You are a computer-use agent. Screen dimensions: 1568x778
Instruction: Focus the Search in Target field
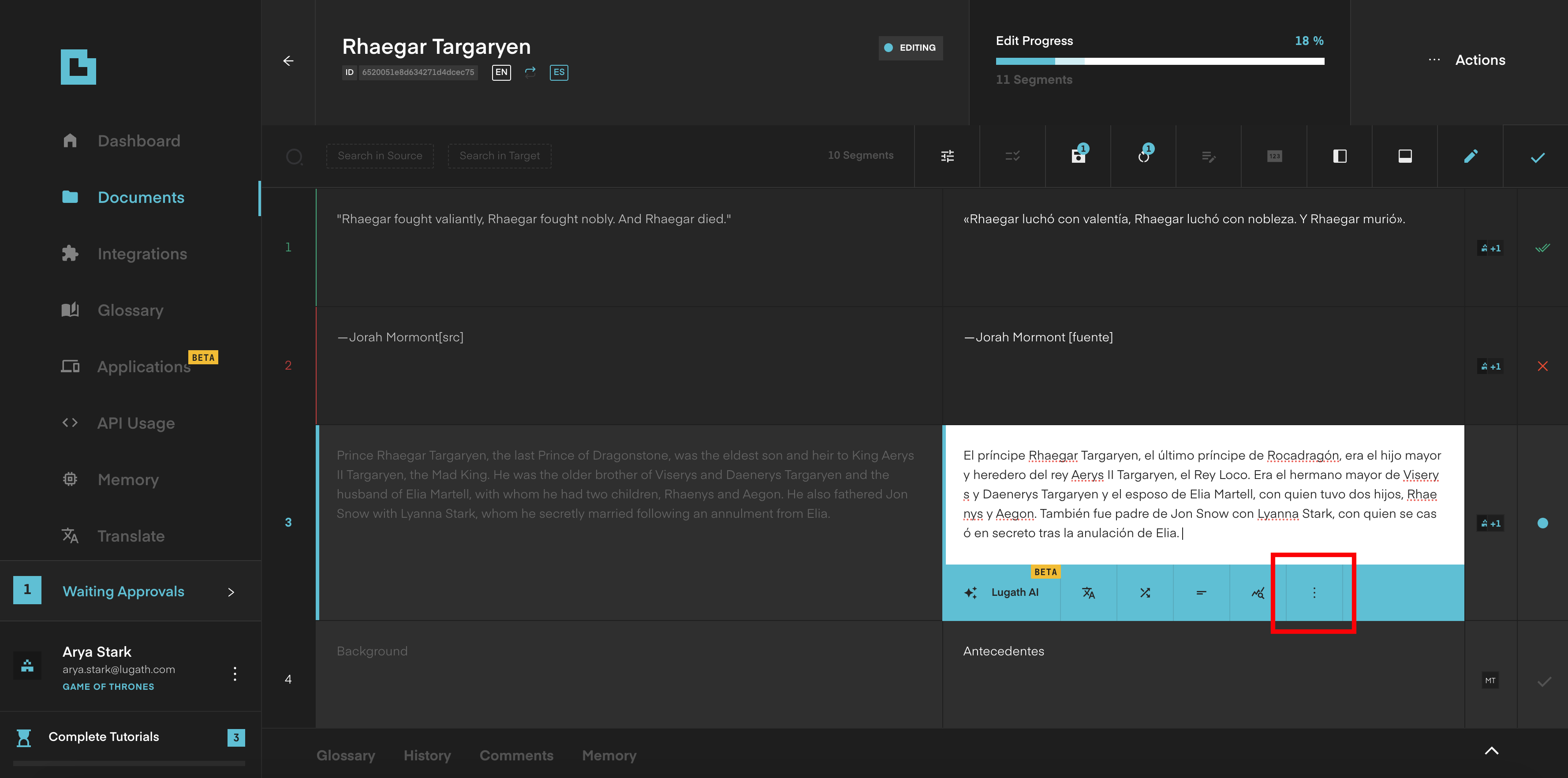pos(500,156)
